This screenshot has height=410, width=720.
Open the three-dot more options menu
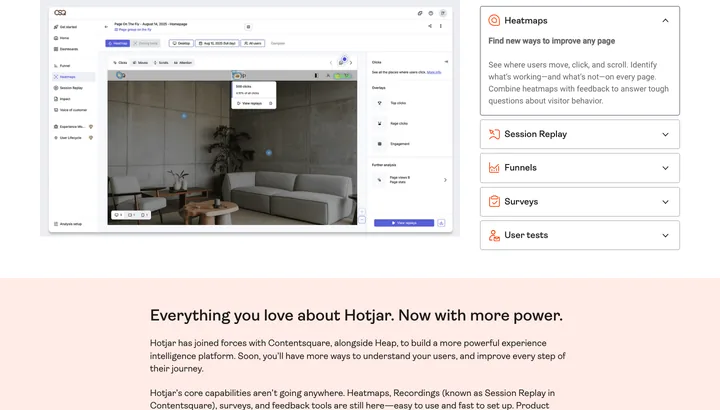point(441,26)
